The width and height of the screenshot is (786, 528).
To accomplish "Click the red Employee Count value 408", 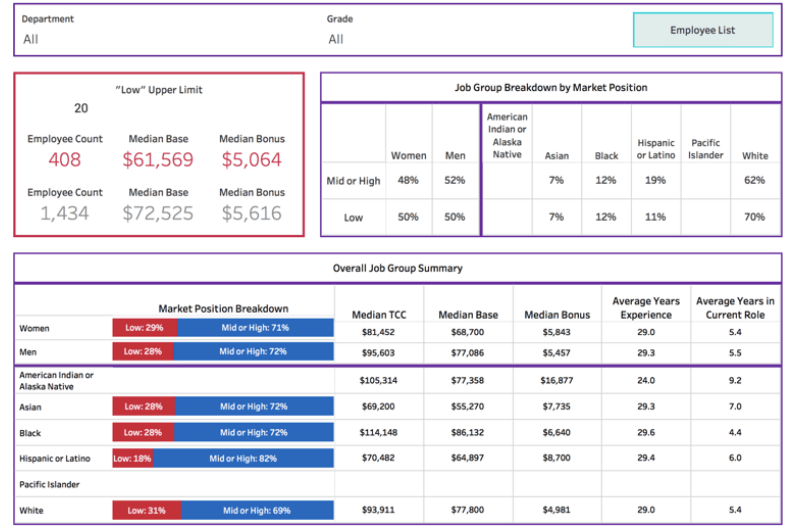I will (x=65, y=159).
